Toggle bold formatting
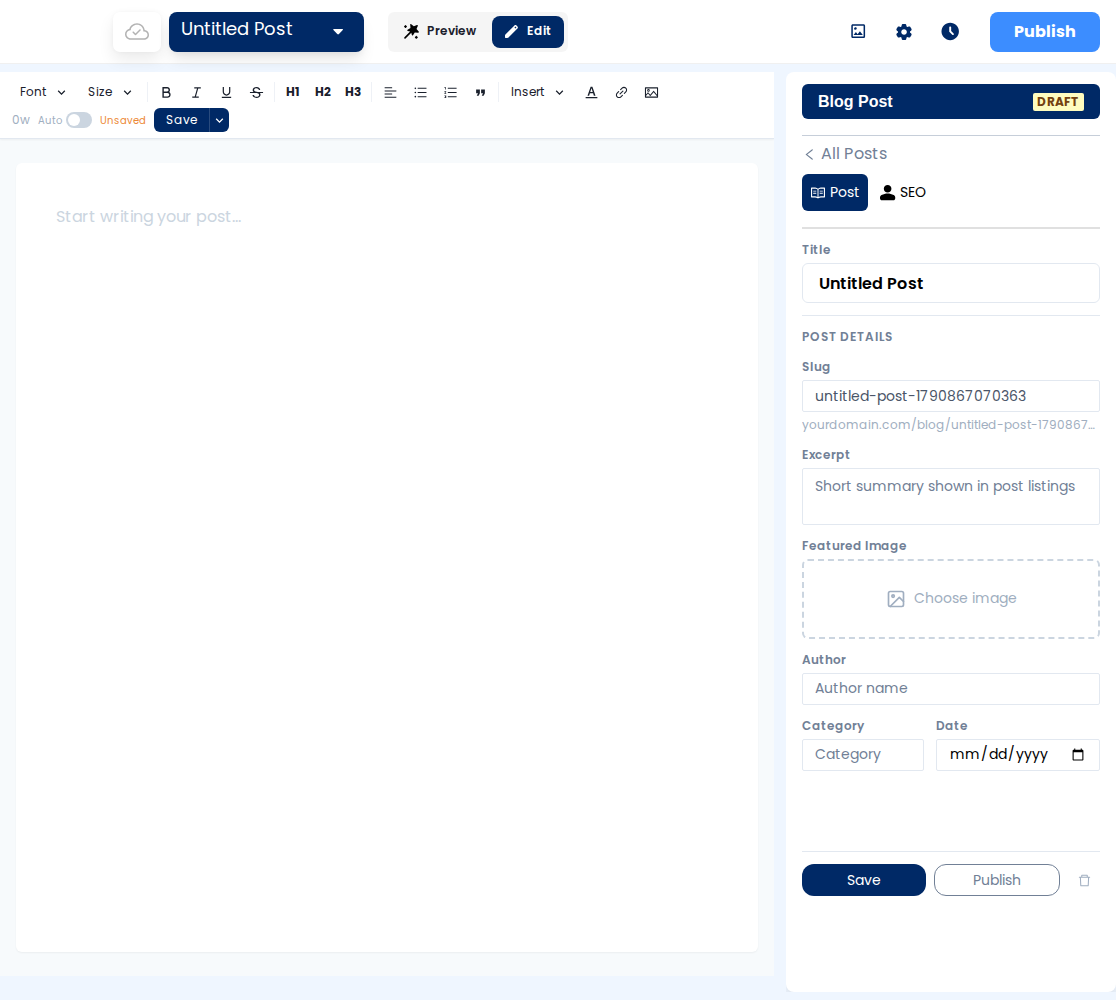 [166, 93]
